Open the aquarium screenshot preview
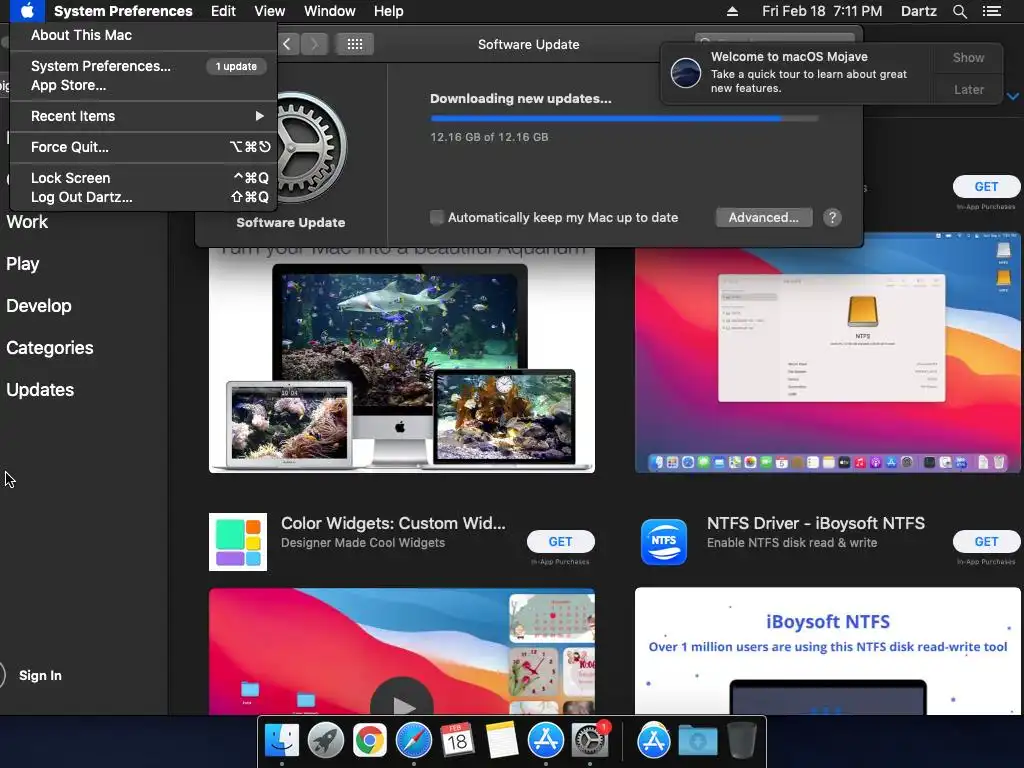 (x=402, y=359)
